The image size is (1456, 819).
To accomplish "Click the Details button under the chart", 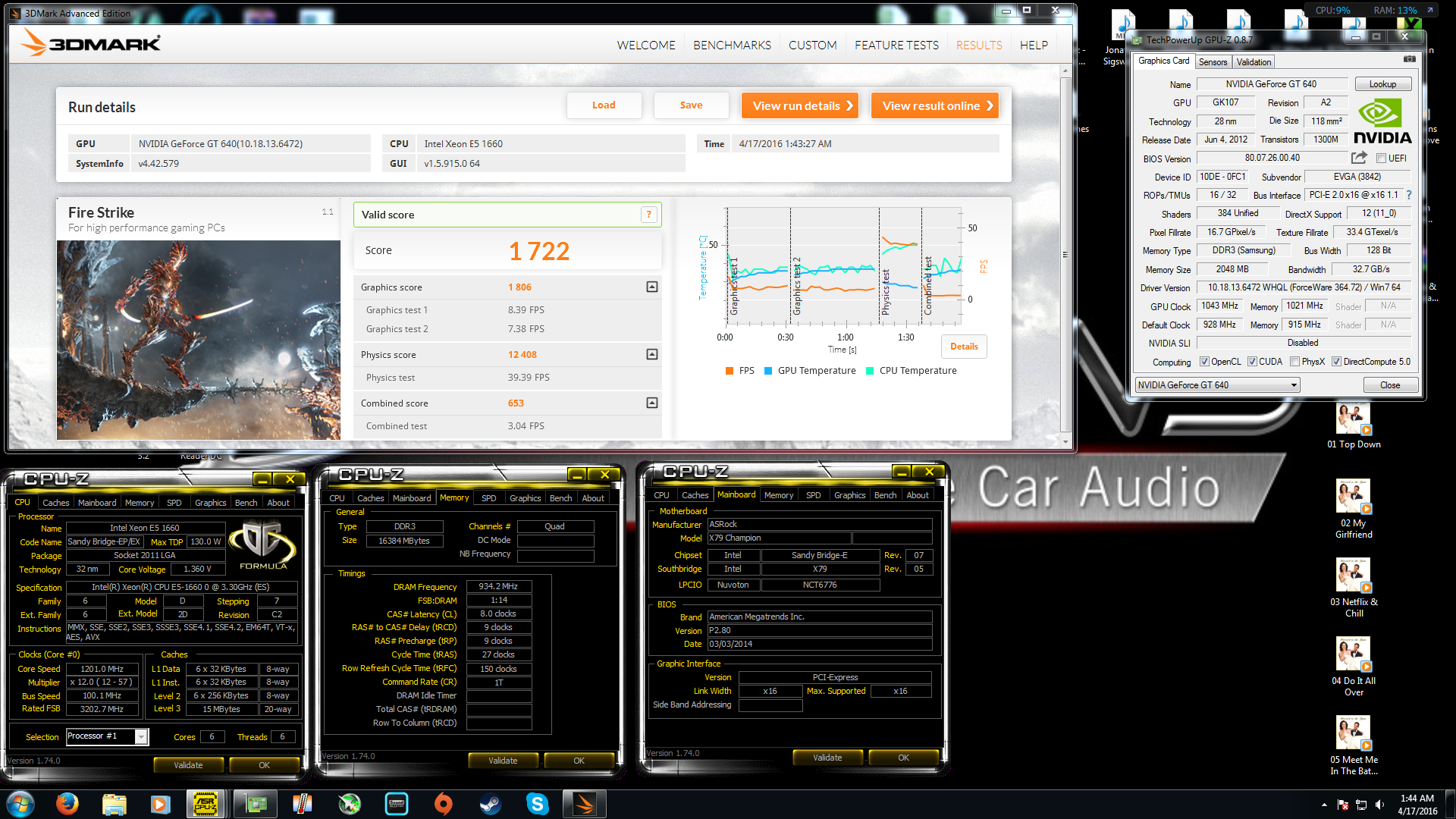I will [x=964, y=347].
